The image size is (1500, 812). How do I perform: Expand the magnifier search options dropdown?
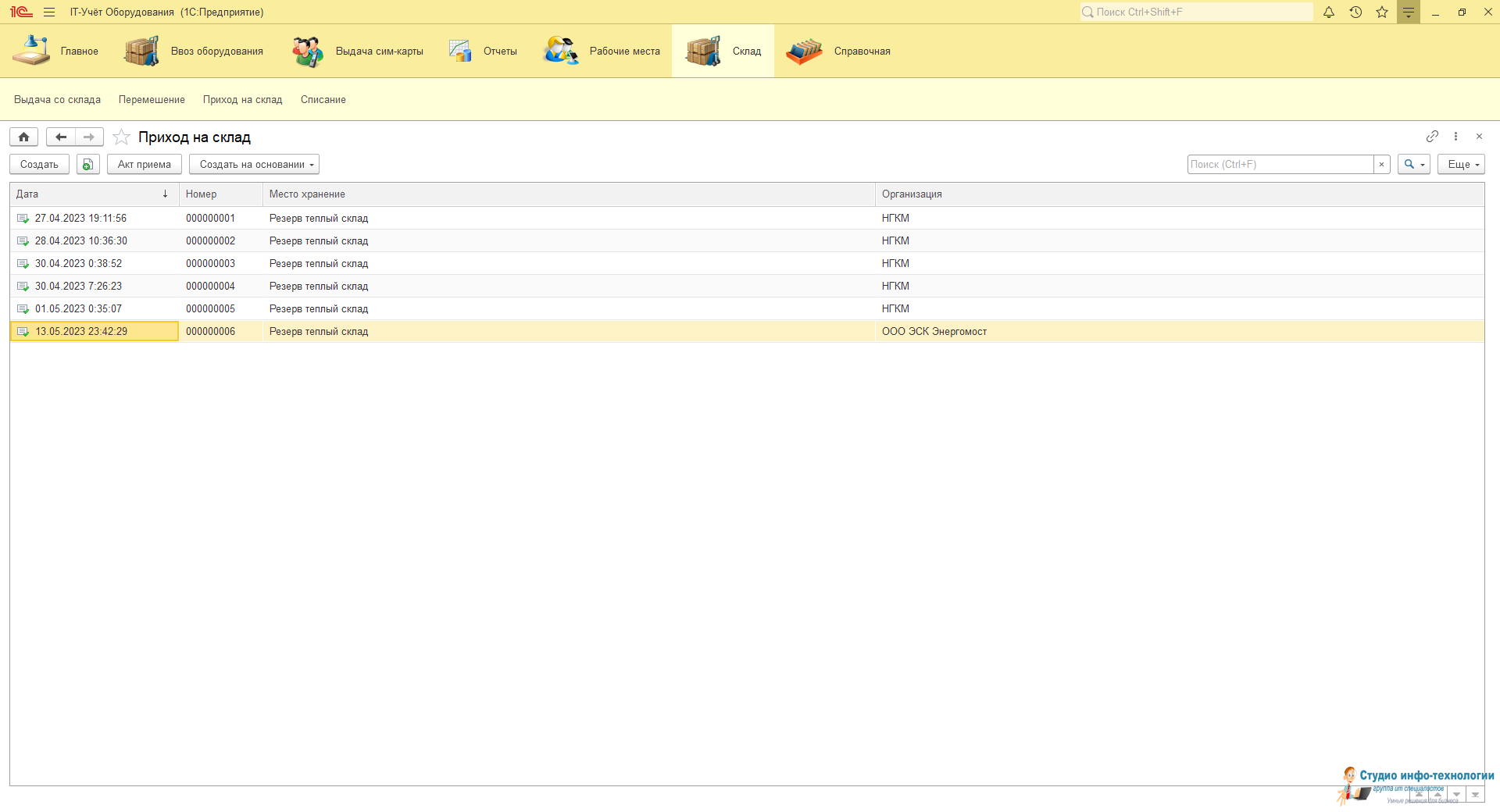tap(1413, 165)
